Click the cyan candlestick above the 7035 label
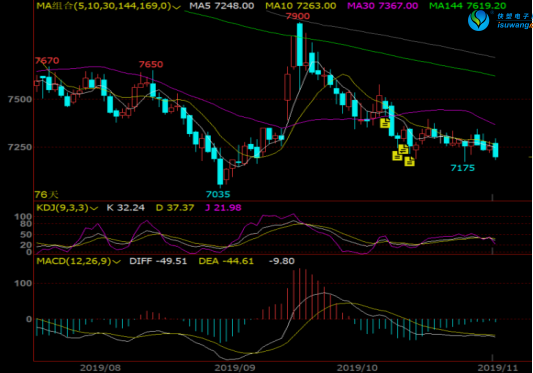Screen dimensions: 533x373 [220, 172]
